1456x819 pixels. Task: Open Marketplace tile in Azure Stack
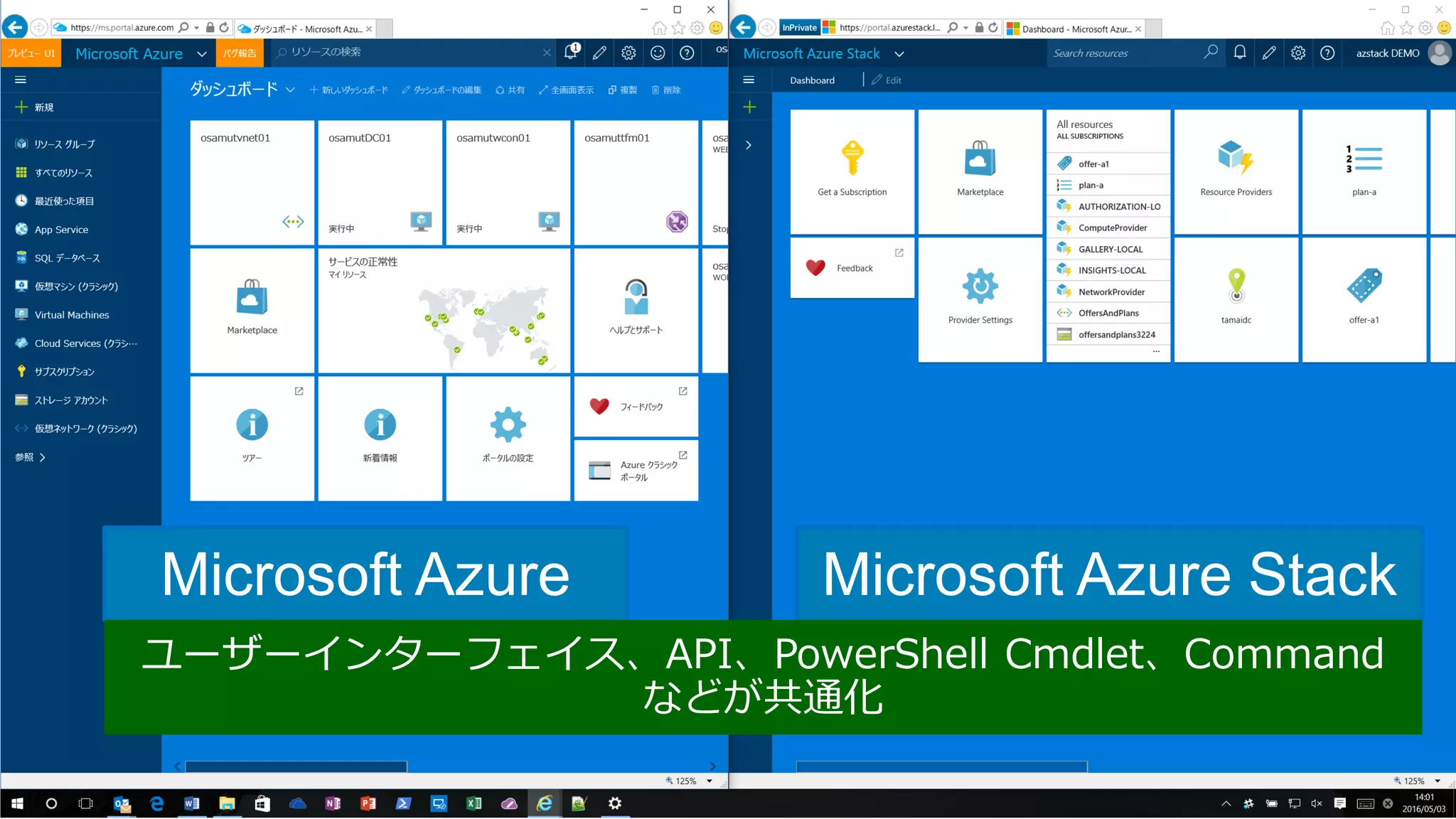980,171
